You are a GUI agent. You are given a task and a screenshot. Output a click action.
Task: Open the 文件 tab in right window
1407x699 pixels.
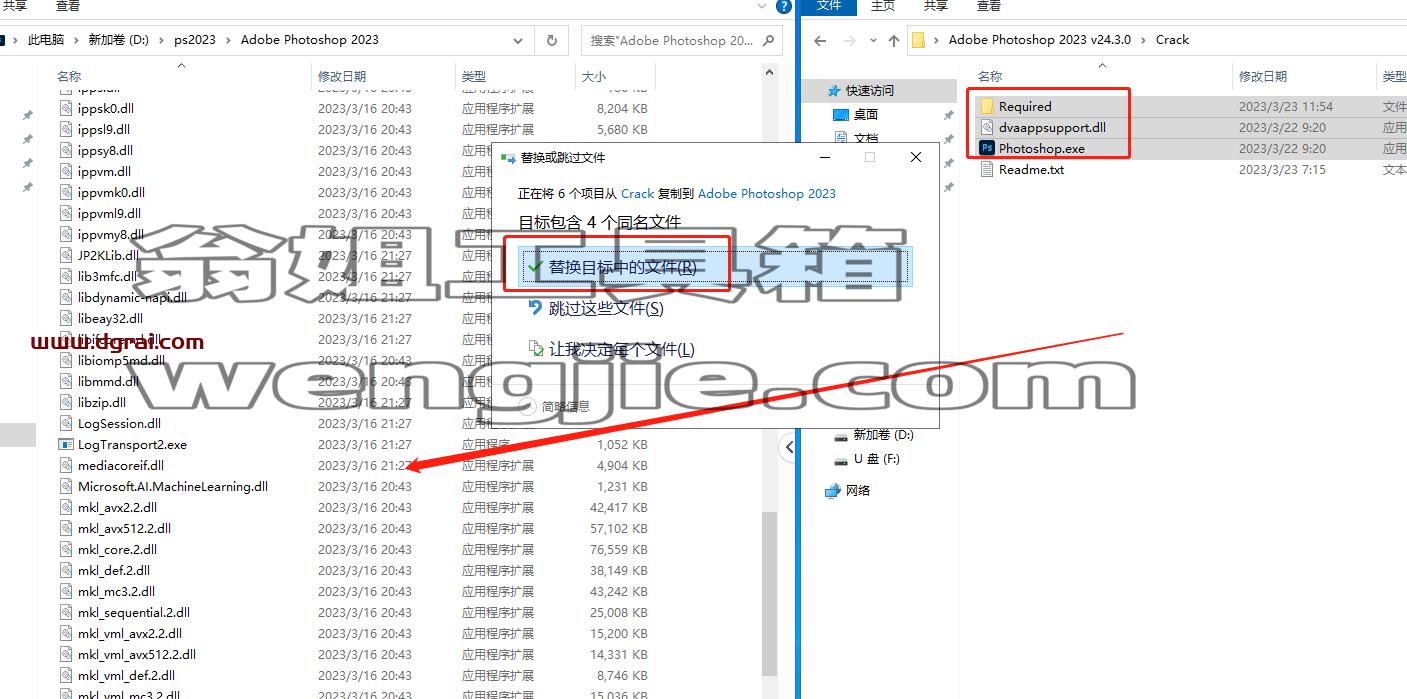829,5
